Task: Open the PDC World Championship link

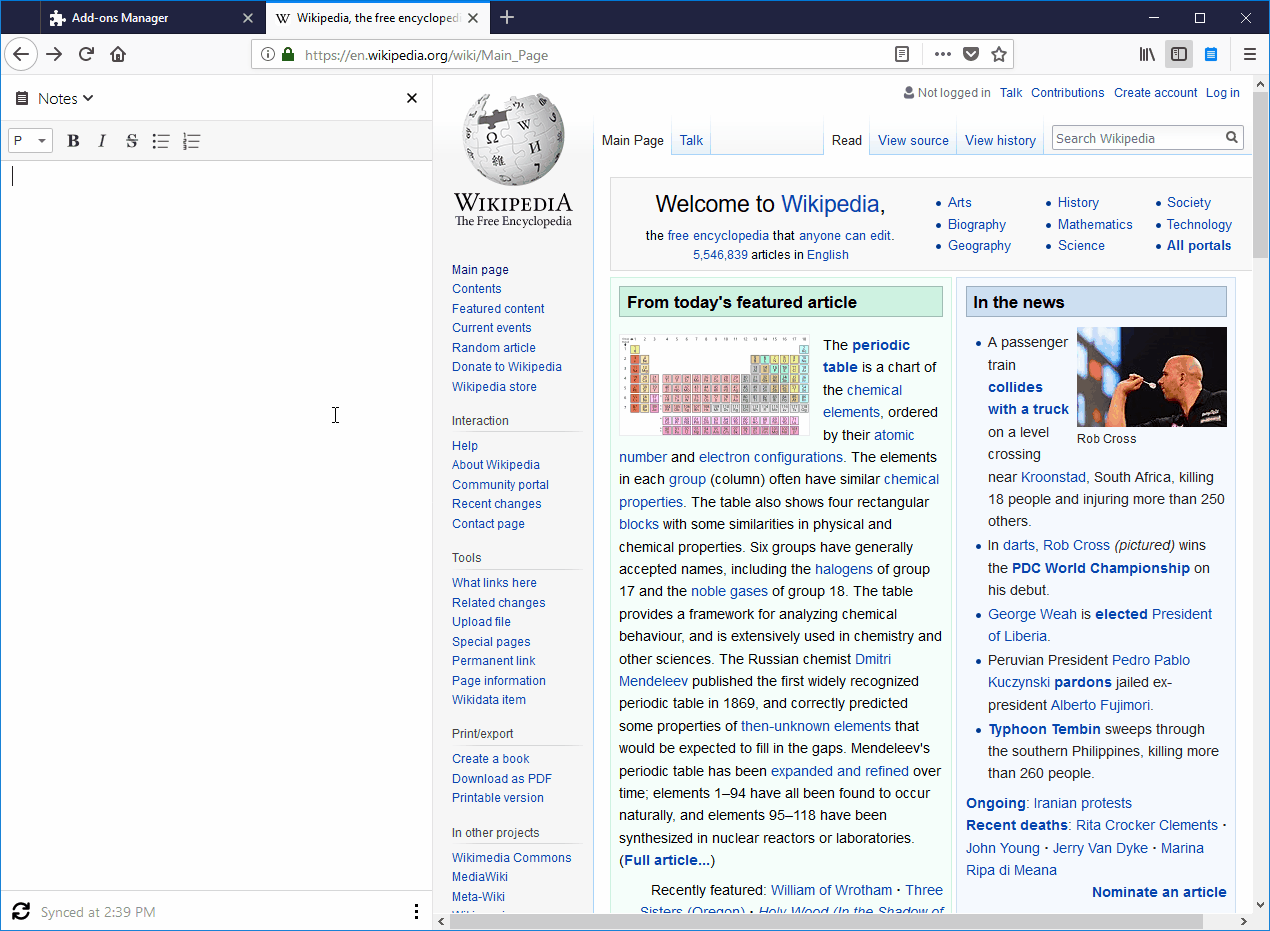Action: click(1101, 568)
